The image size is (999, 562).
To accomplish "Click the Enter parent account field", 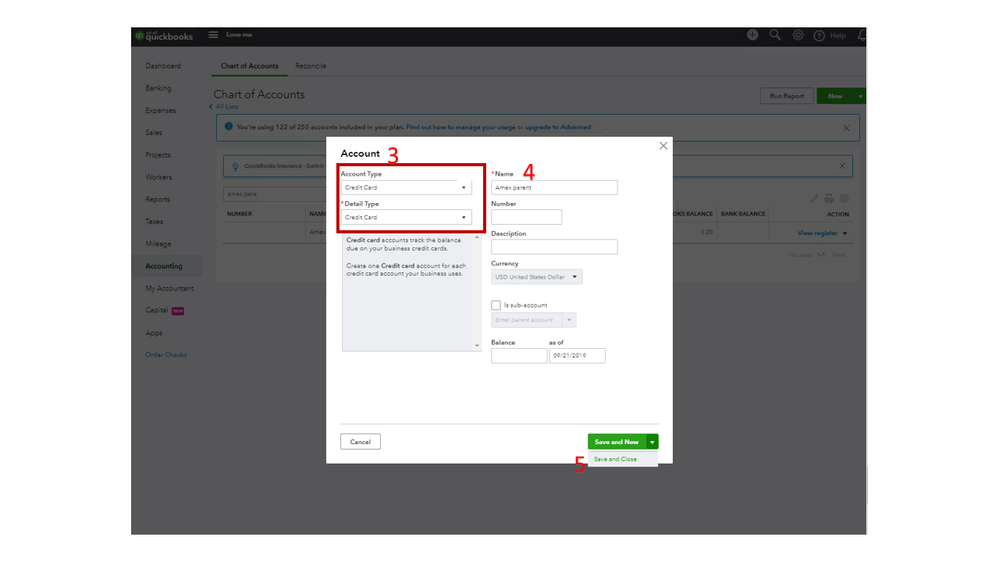I will coord(527,320).
